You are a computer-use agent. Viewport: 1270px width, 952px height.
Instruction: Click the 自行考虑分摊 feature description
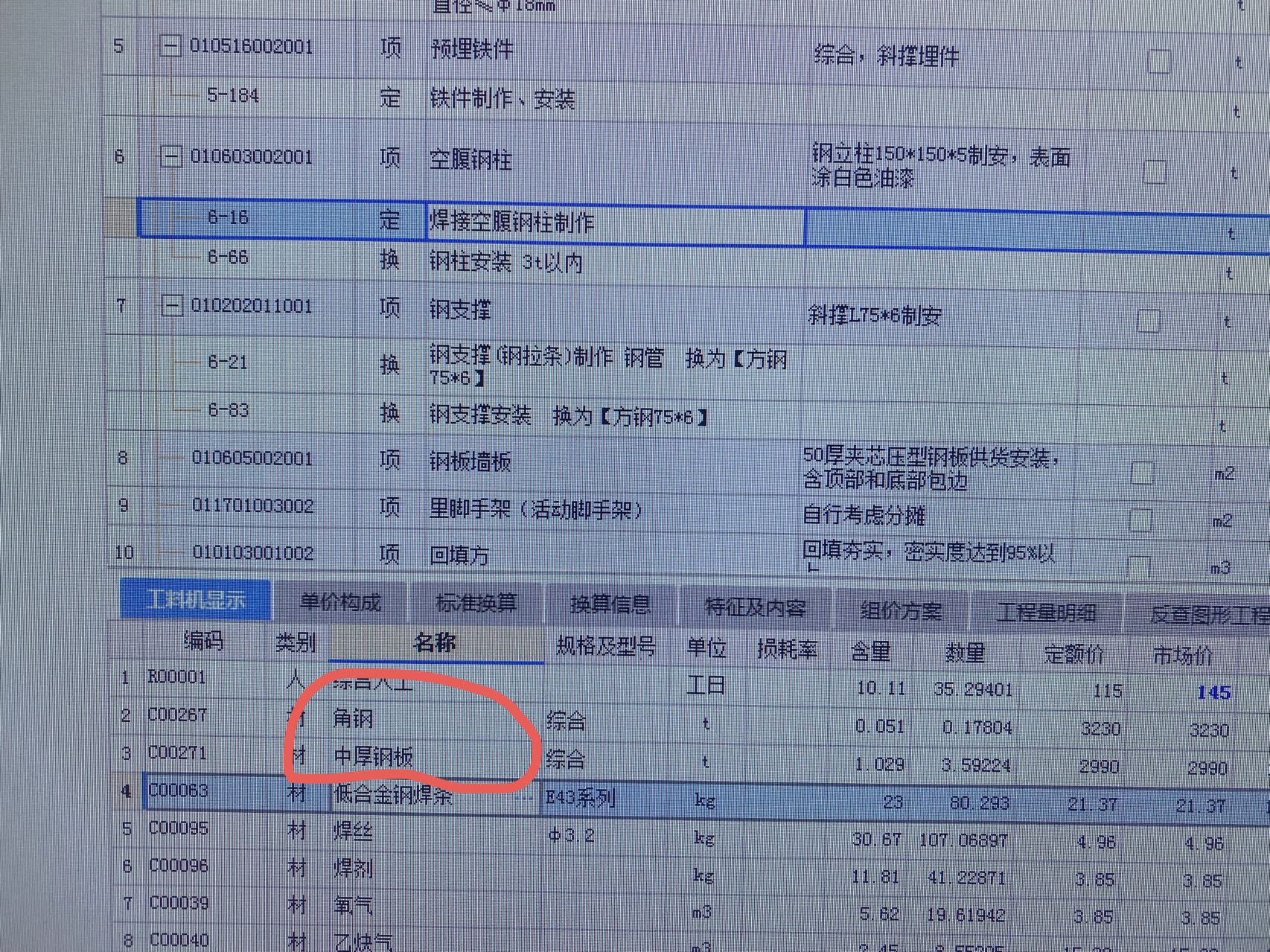coord(864,515)
